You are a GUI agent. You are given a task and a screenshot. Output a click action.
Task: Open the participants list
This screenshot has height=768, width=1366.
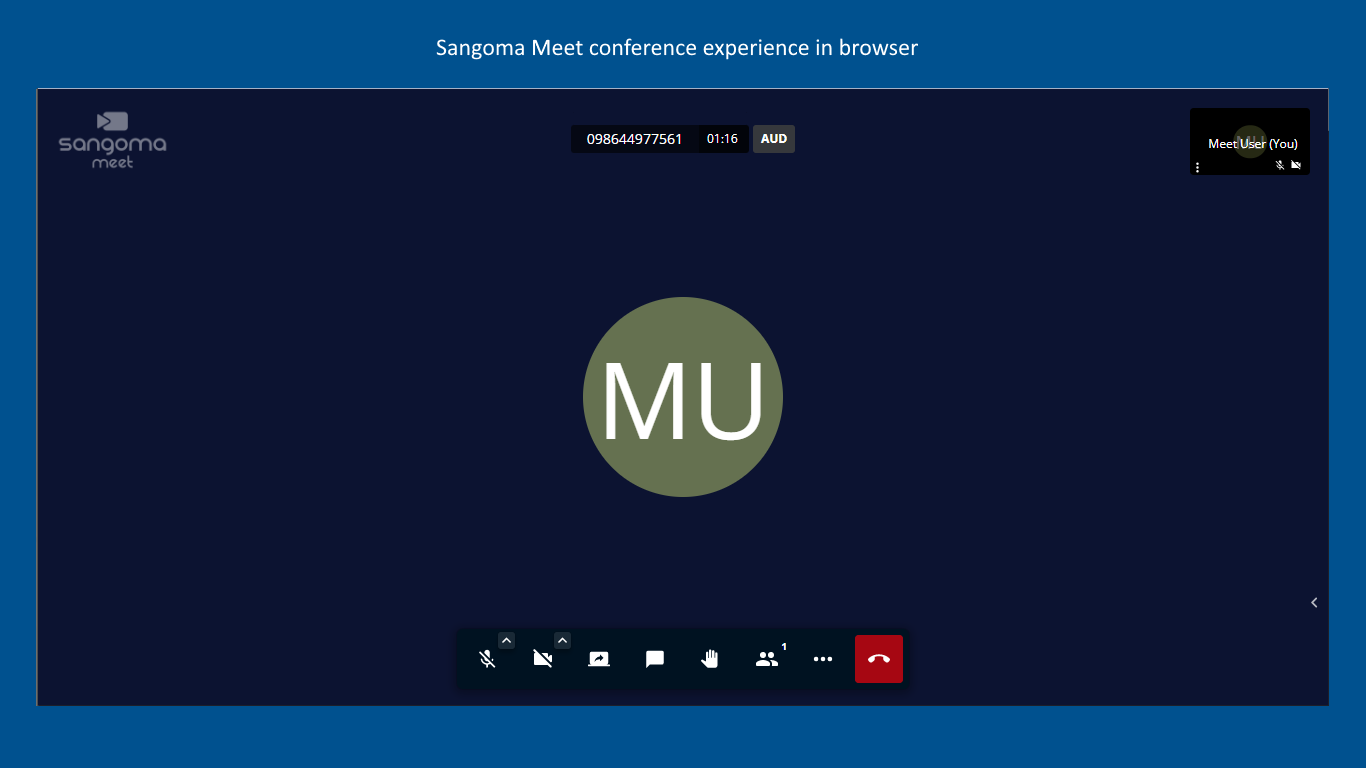767,659
